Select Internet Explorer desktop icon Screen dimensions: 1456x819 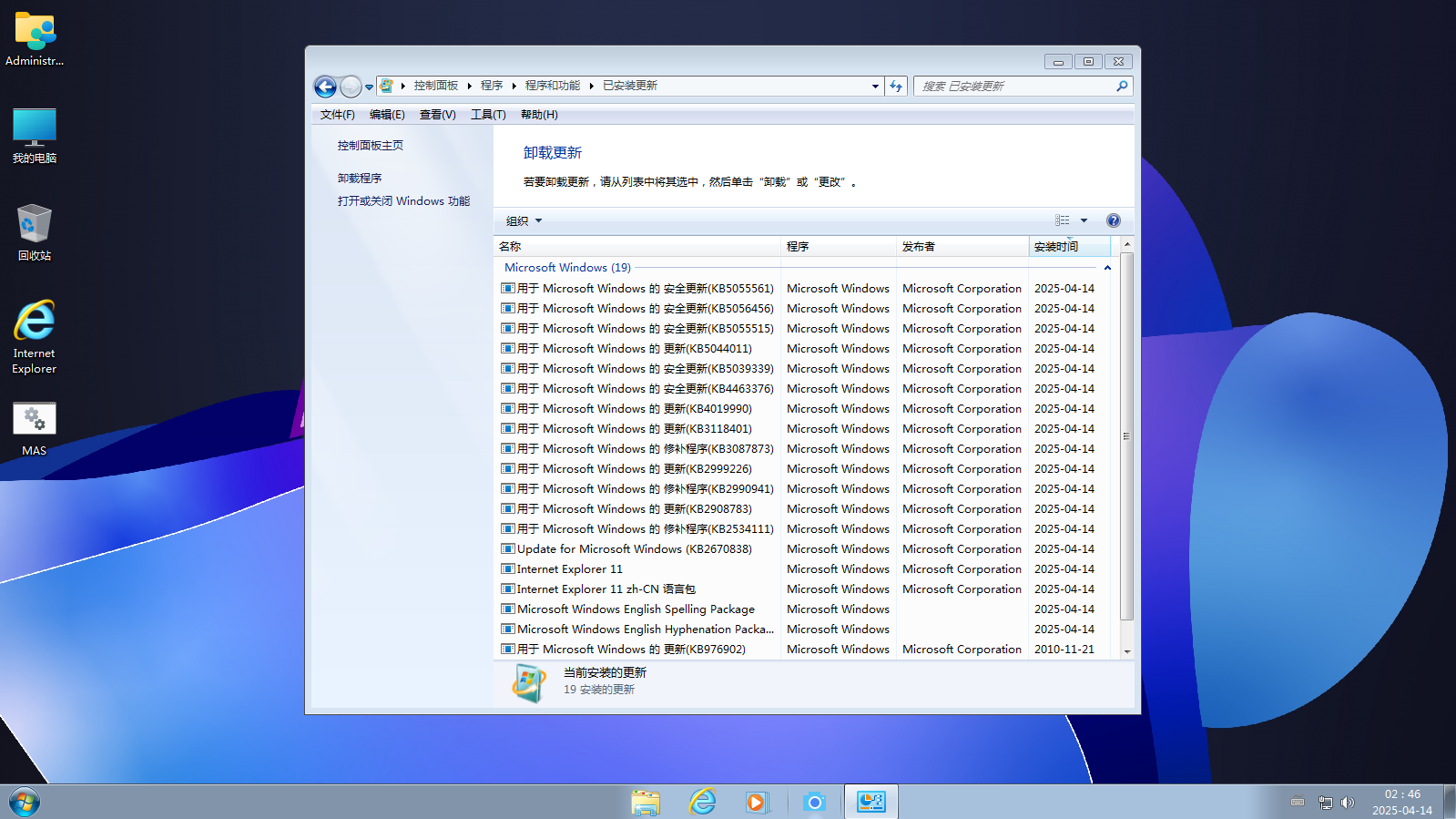[x=35, y=337]
